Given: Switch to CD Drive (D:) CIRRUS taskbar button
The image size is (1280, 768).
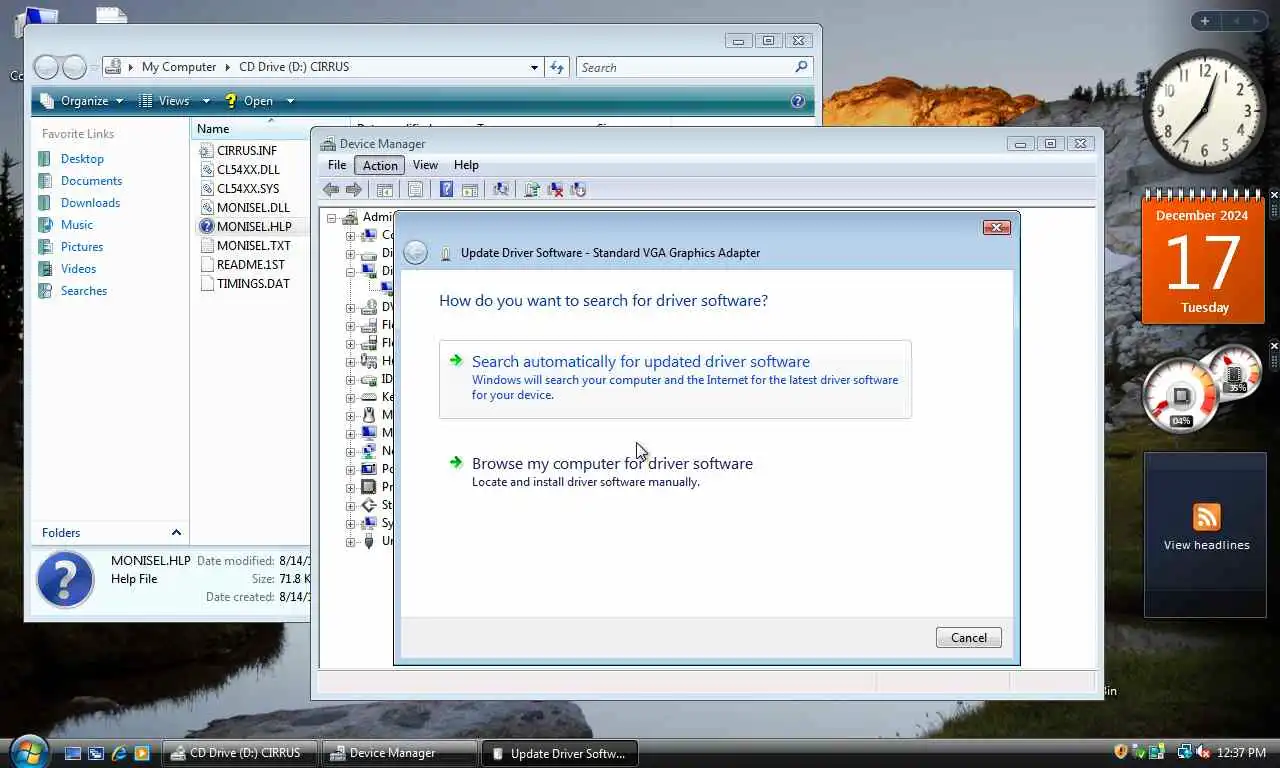Looking at the screenshot, I should [240, 753].
